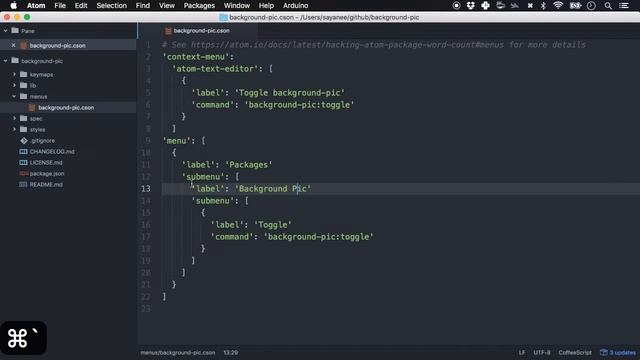This screenshot has height=360, width=640.
Task: Select the spec folder
Action: pyautogui.click(x=36, y=118)
